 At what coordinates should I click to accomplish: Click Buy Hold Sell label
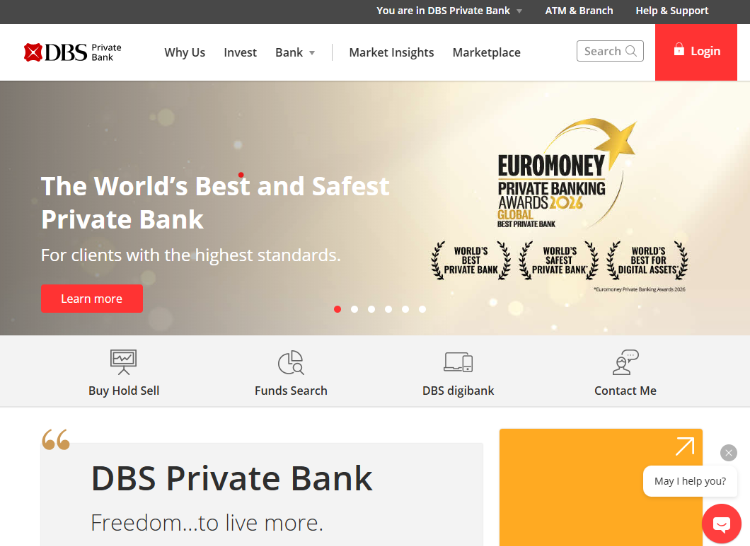(123, 391)
